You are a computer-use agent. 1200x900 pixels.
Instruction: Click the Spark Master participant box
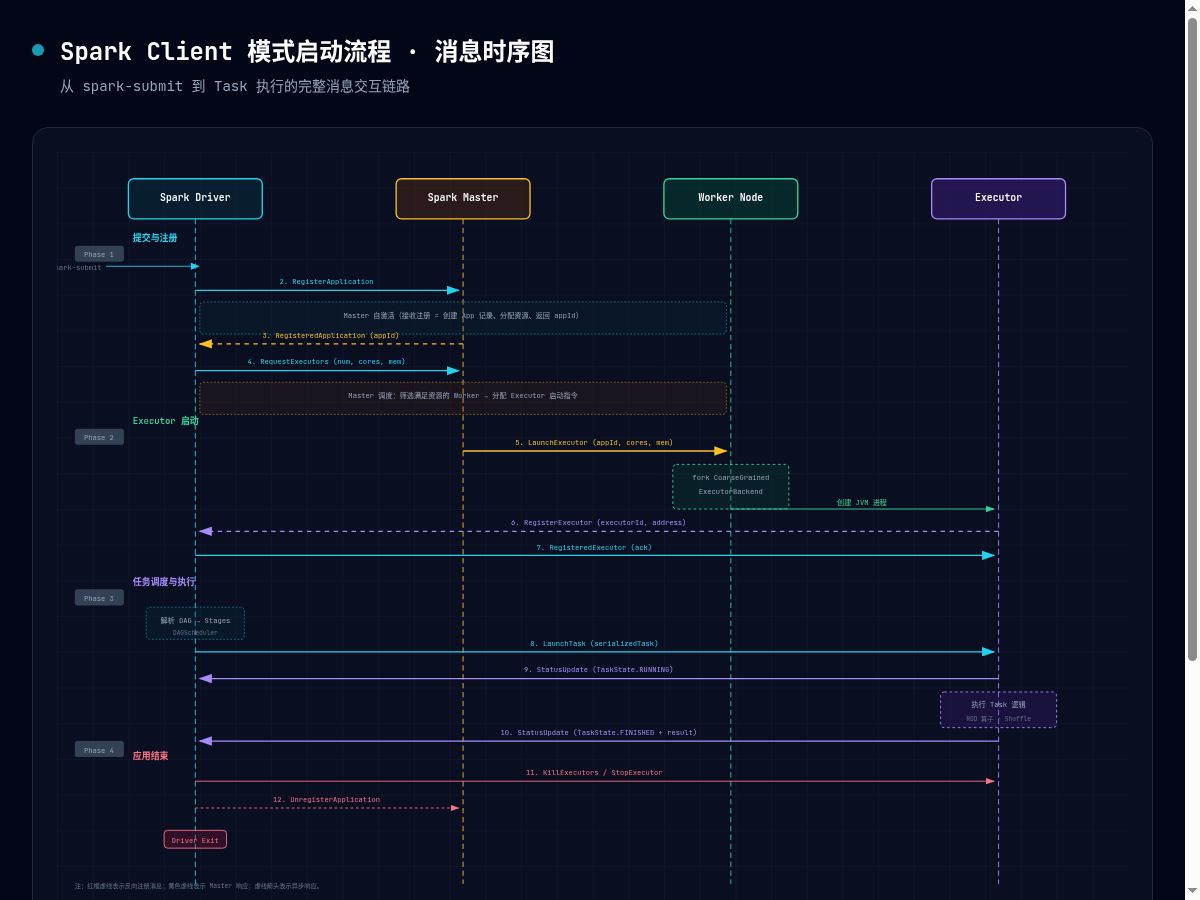463,198
